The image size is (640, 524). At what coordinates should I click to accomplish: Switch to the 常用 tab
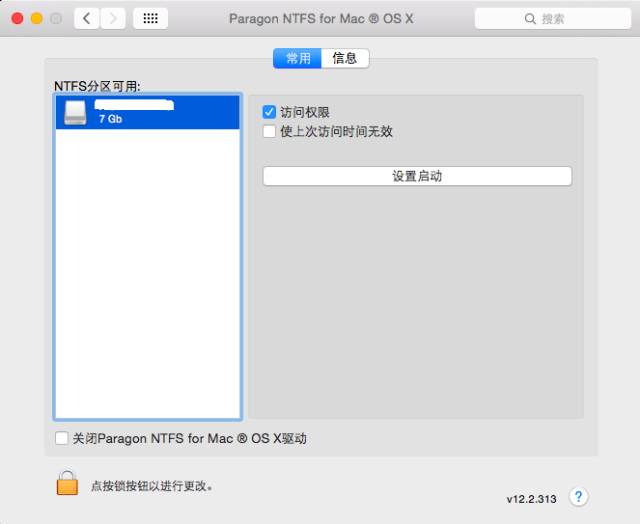coord(298,58)
